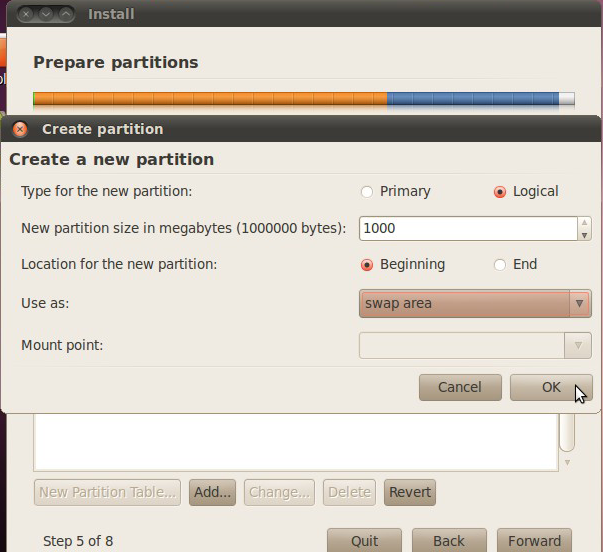
Task: Select Primary partition type
Action: tap(367, 192)
